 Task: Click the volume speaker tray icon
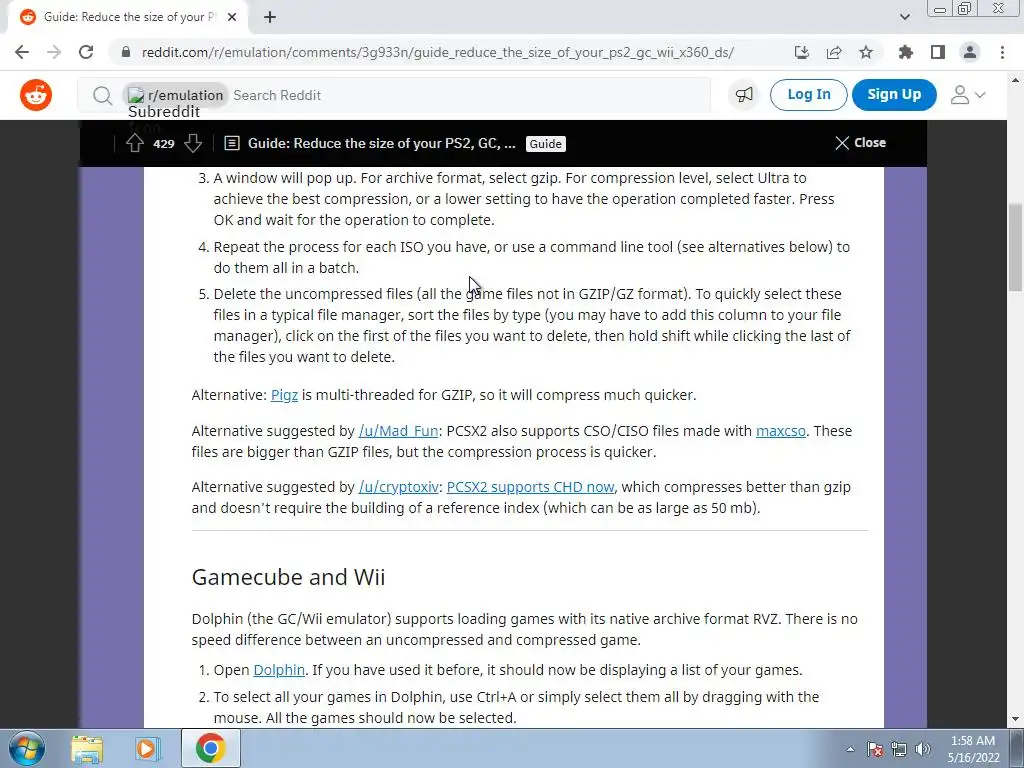tap(923, 749)
